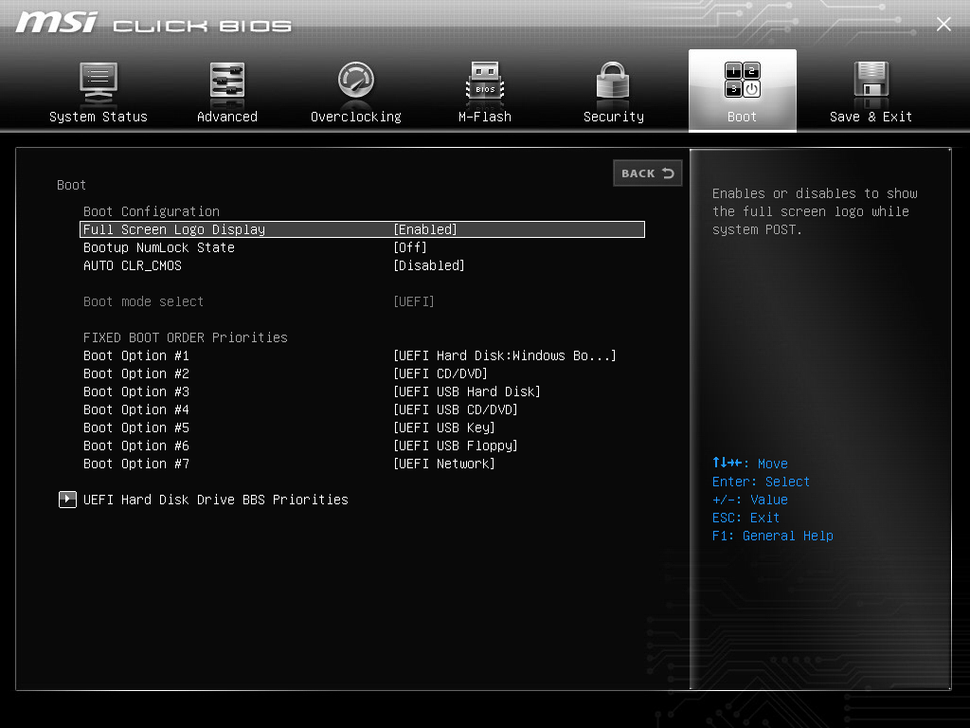Switch to the Security tab label
970x728 pixels.
click(x=614, y=117)
